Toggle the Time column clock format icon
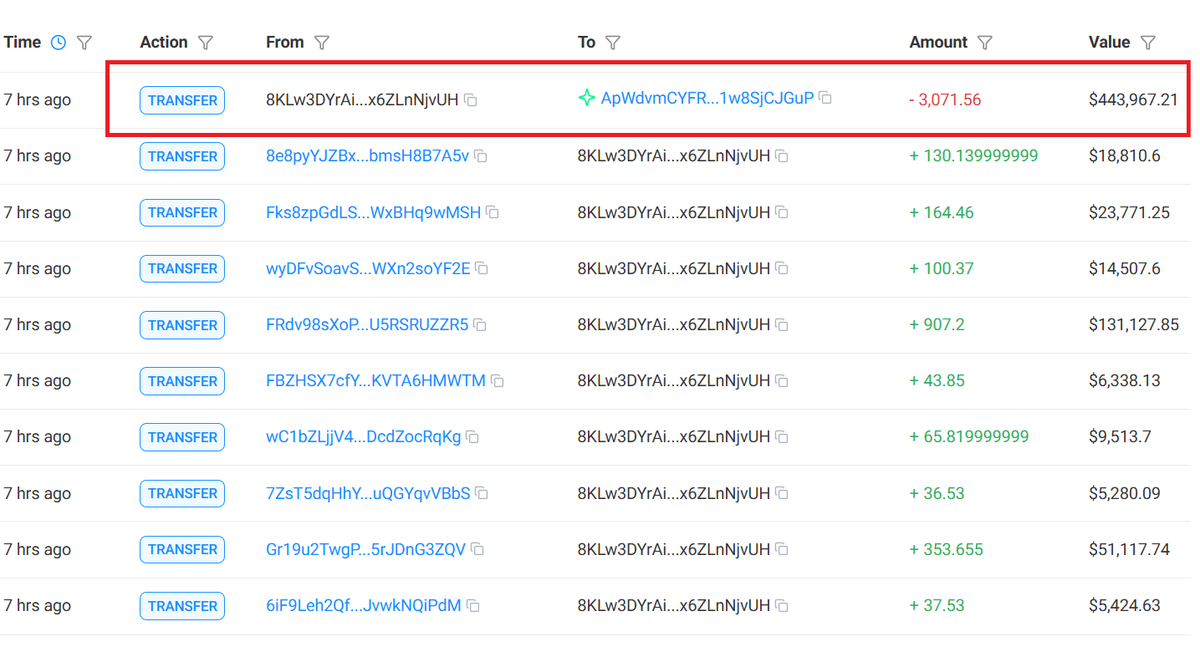 (x=58, y=42)
